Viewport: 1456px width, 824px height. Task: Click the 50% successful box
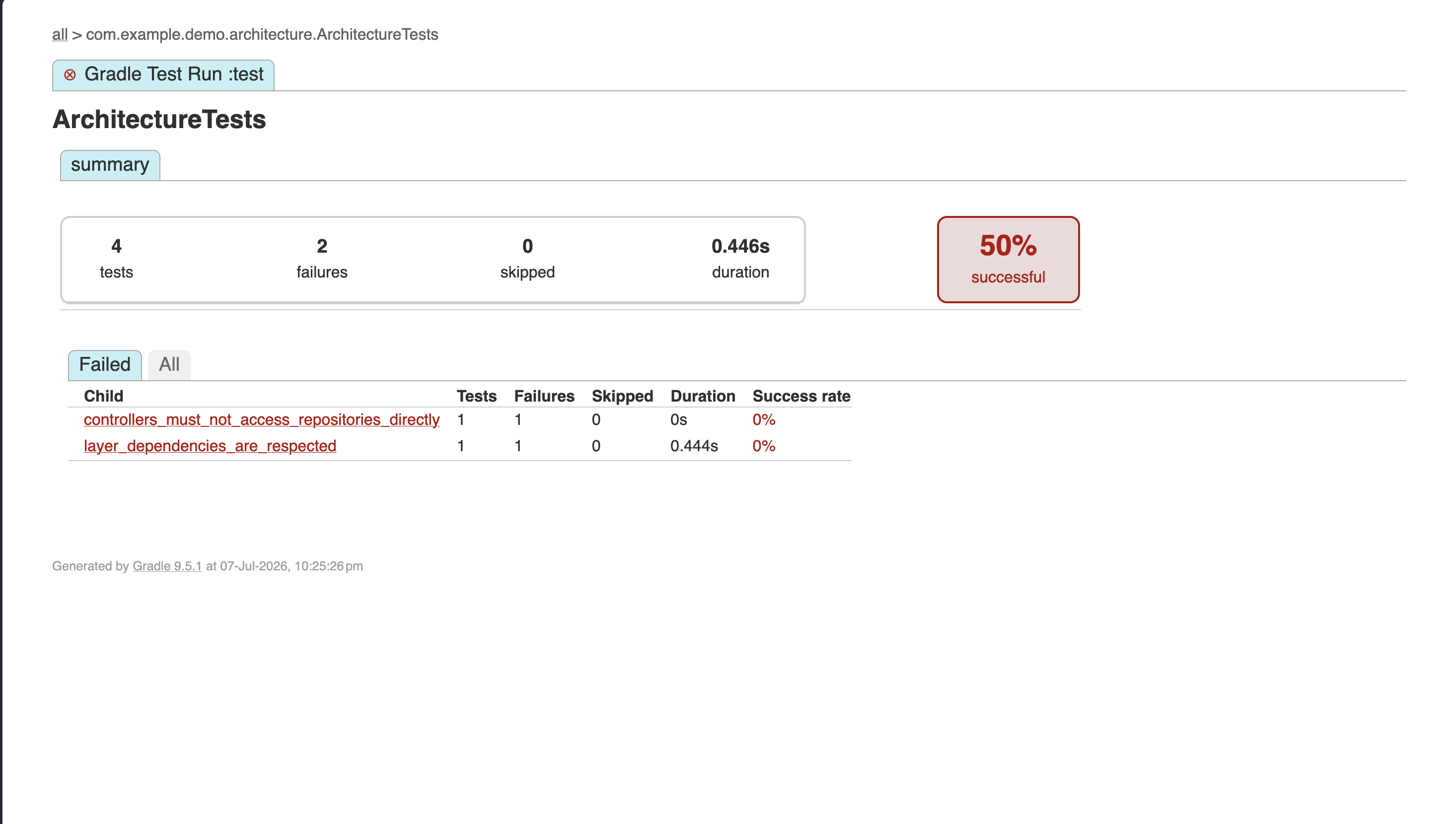[x=1008, y=260]
